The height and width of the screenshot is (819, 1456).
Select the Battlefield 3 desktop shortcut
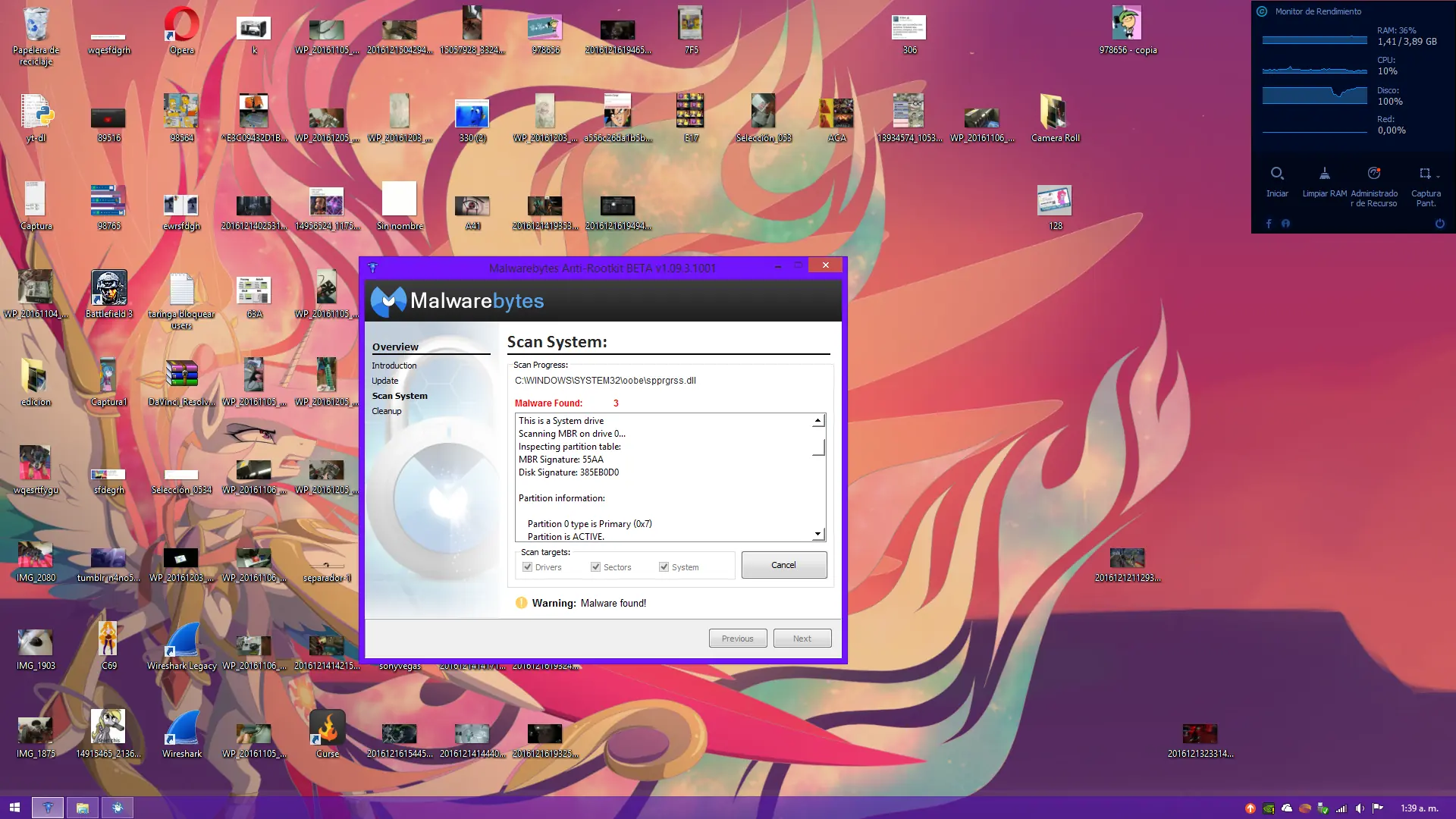pyautogui.click(x=109, y=294)
